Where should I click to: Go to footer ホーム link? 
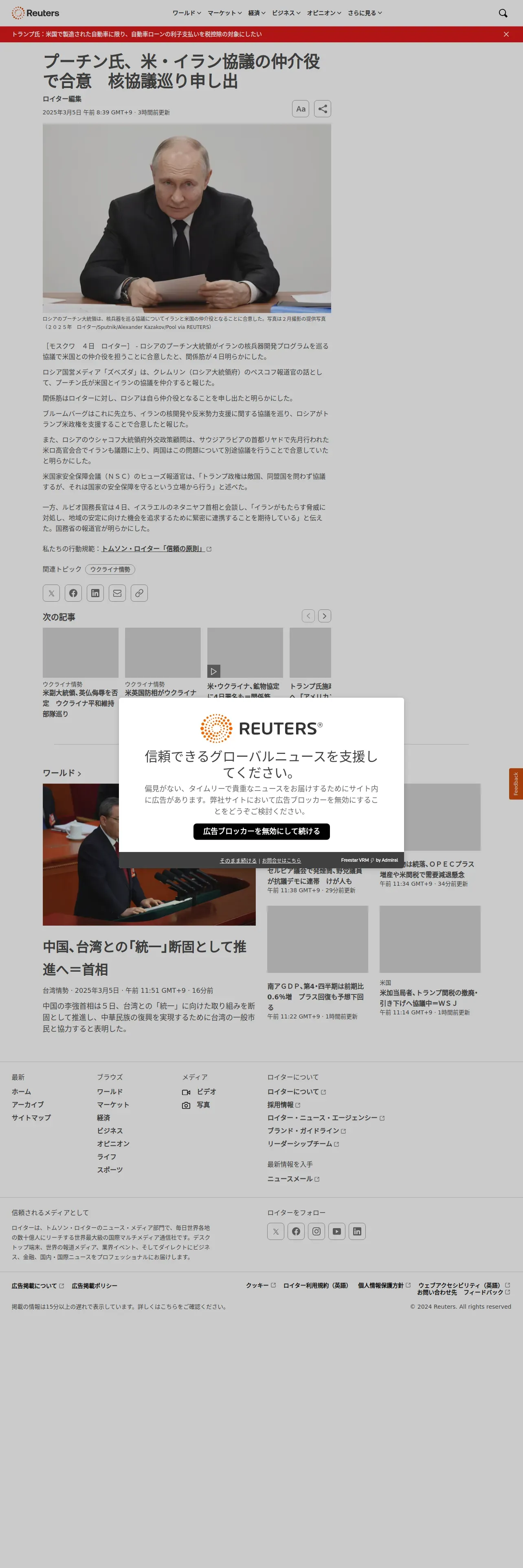(x=21, y=1091)
